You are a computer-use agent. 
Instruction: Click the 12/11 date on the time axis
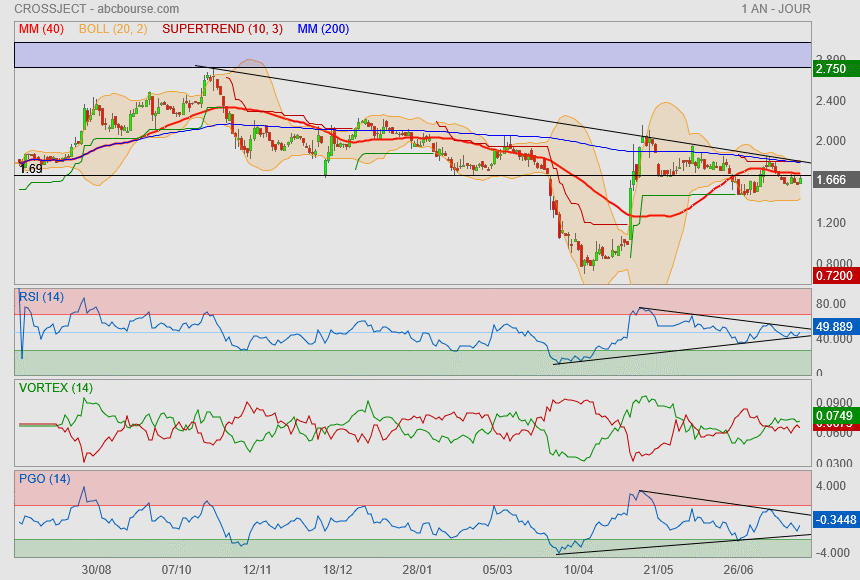[x=257, y=570]
